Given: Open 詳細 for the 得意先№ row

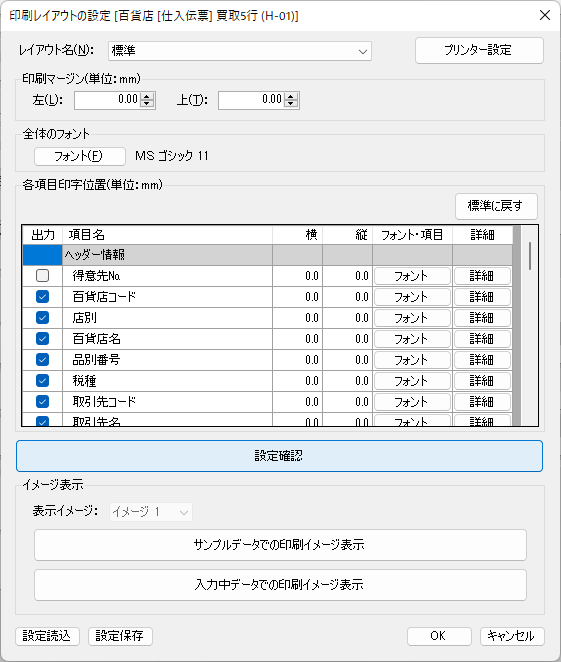Looking at the screenshot, I should tap(482, 276).
